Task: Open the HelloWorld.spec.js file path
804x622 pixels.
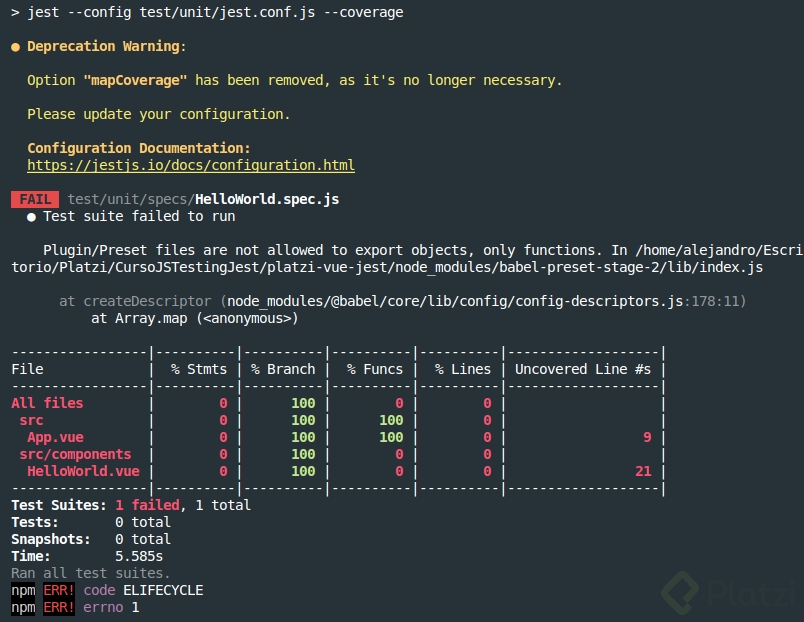Action: [203, 199]
